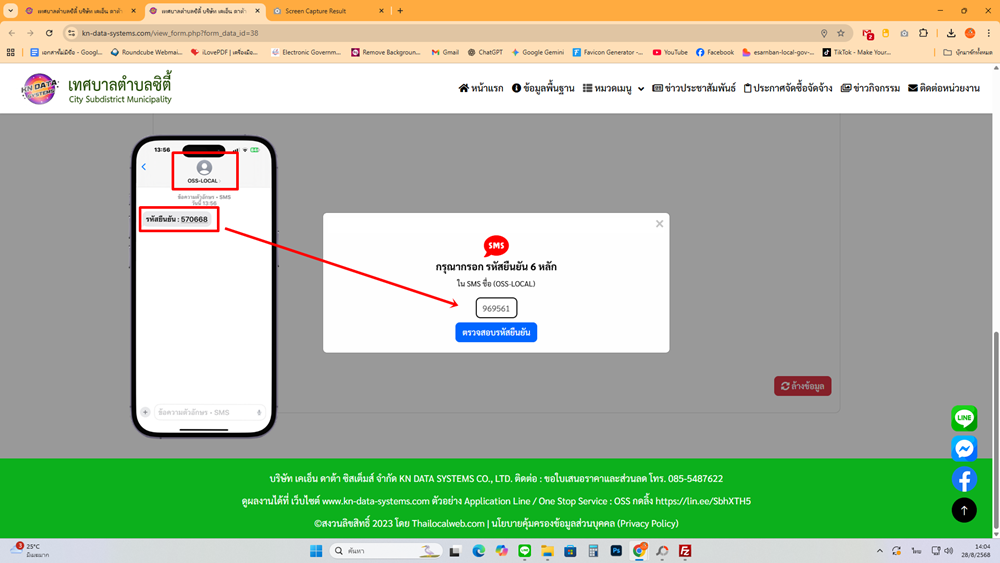
Task: Click the red ล้างข้อมูล clear button
Action: click(x=802, y=386)
